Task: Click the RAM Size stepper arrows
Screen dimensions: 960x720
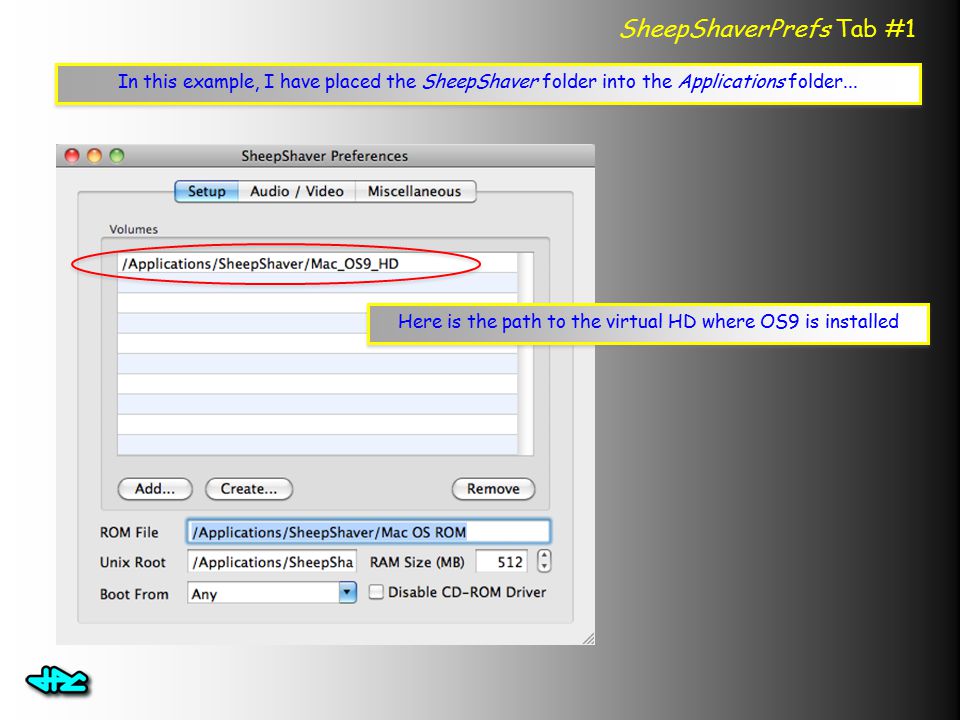Action: coord(544,561)
